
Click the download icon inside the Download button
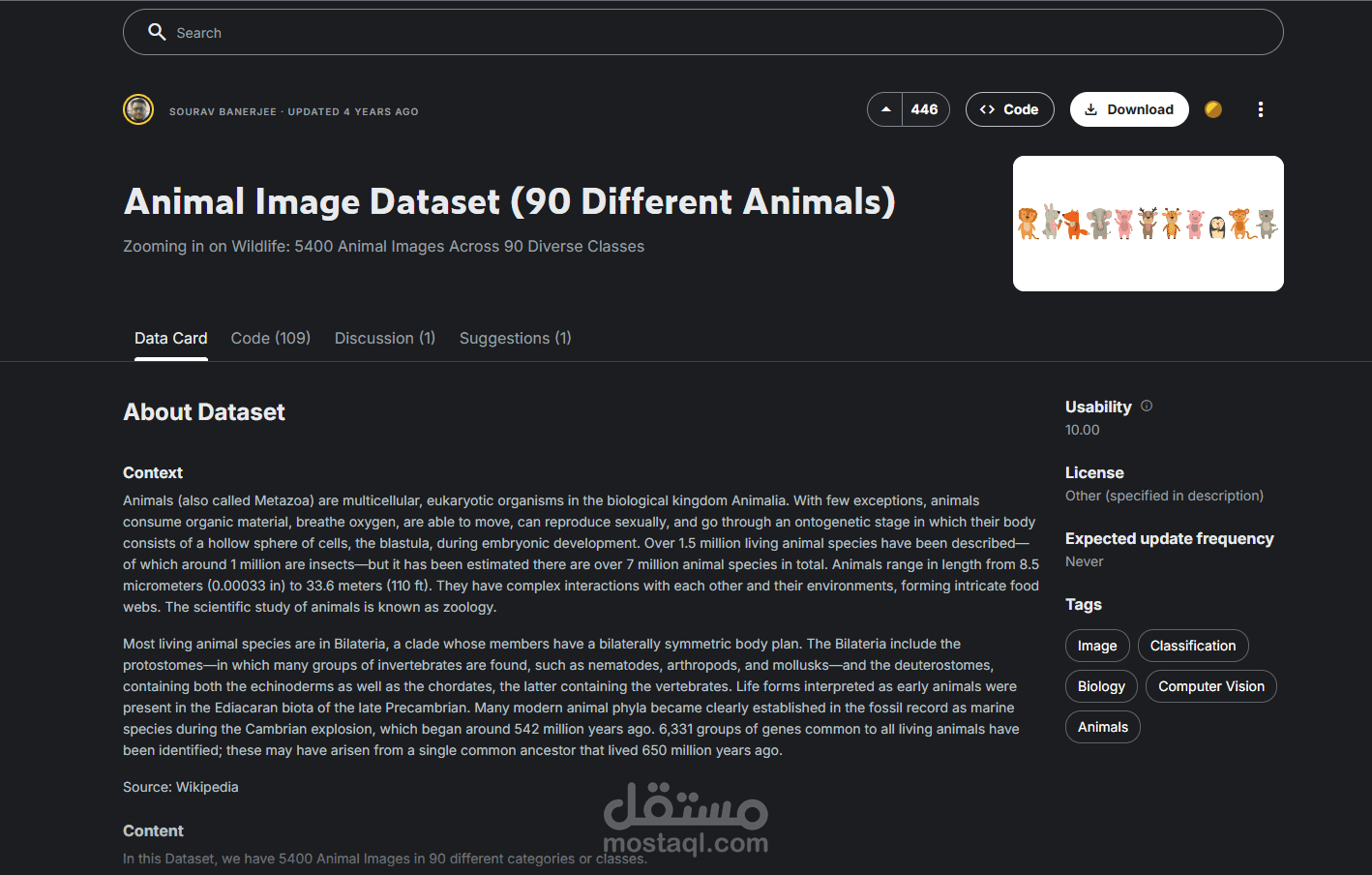point(1092,109)
